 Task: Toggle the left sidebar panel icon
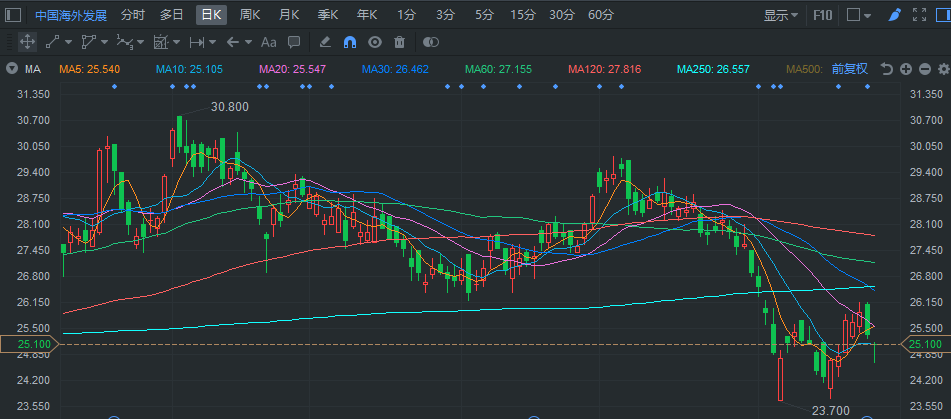click(13, 15)
